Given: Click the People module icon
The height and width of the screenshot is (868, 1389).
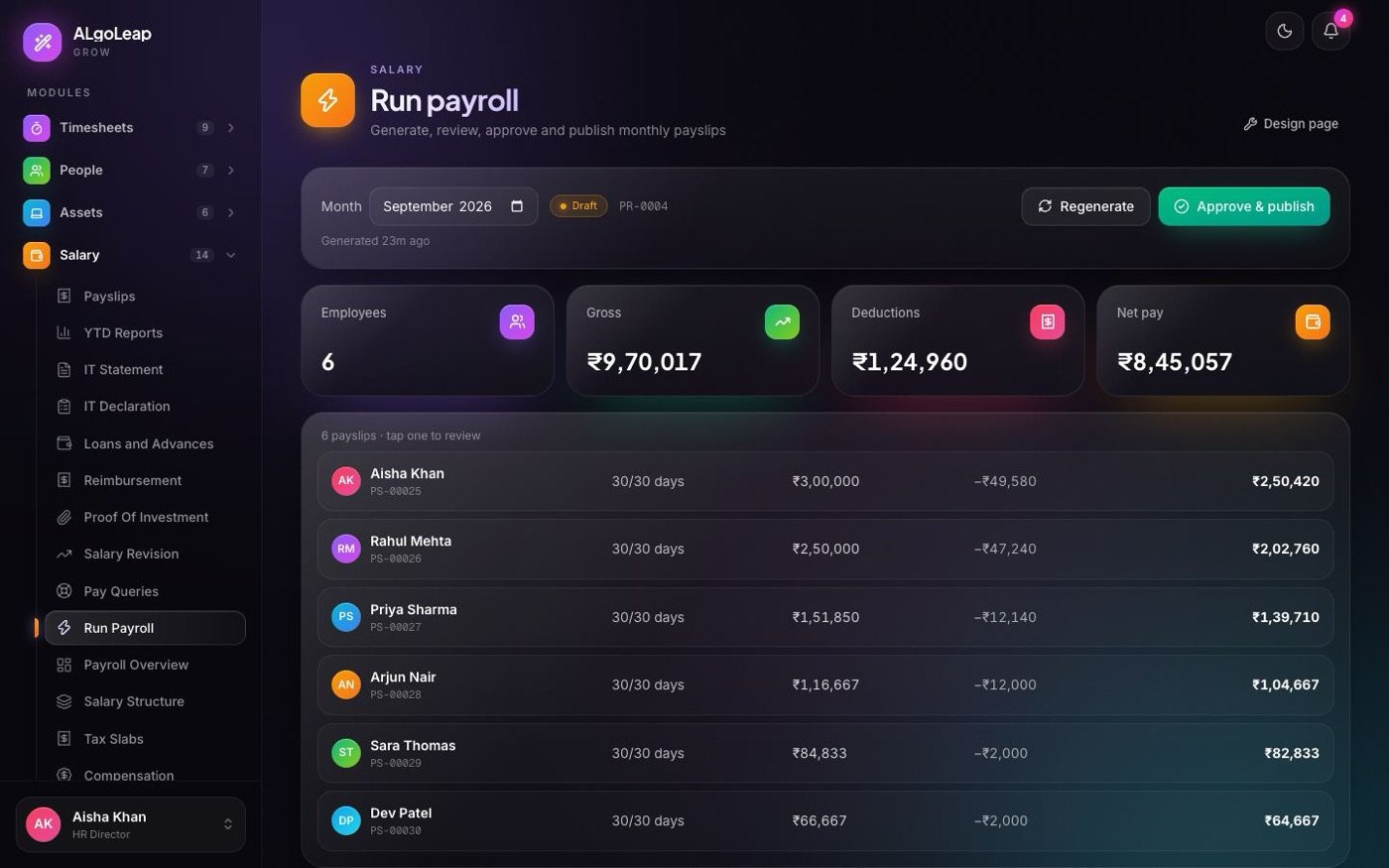Looking at the screenshot, I should (37, 171).
